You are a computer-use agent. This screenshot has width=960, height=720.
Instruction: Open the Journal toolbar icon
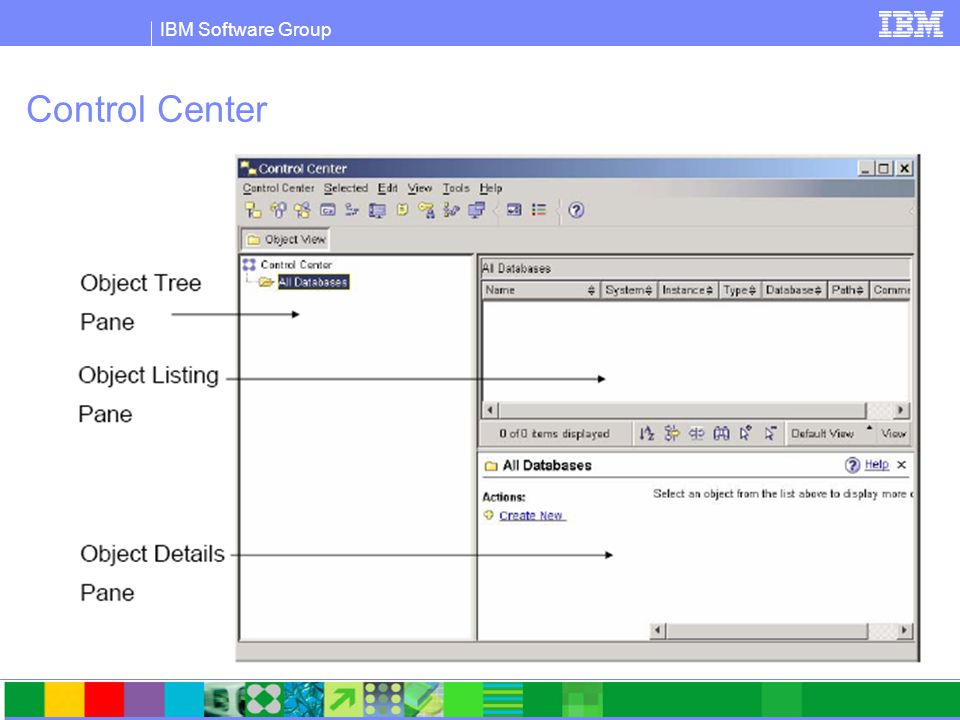[402, 210]
